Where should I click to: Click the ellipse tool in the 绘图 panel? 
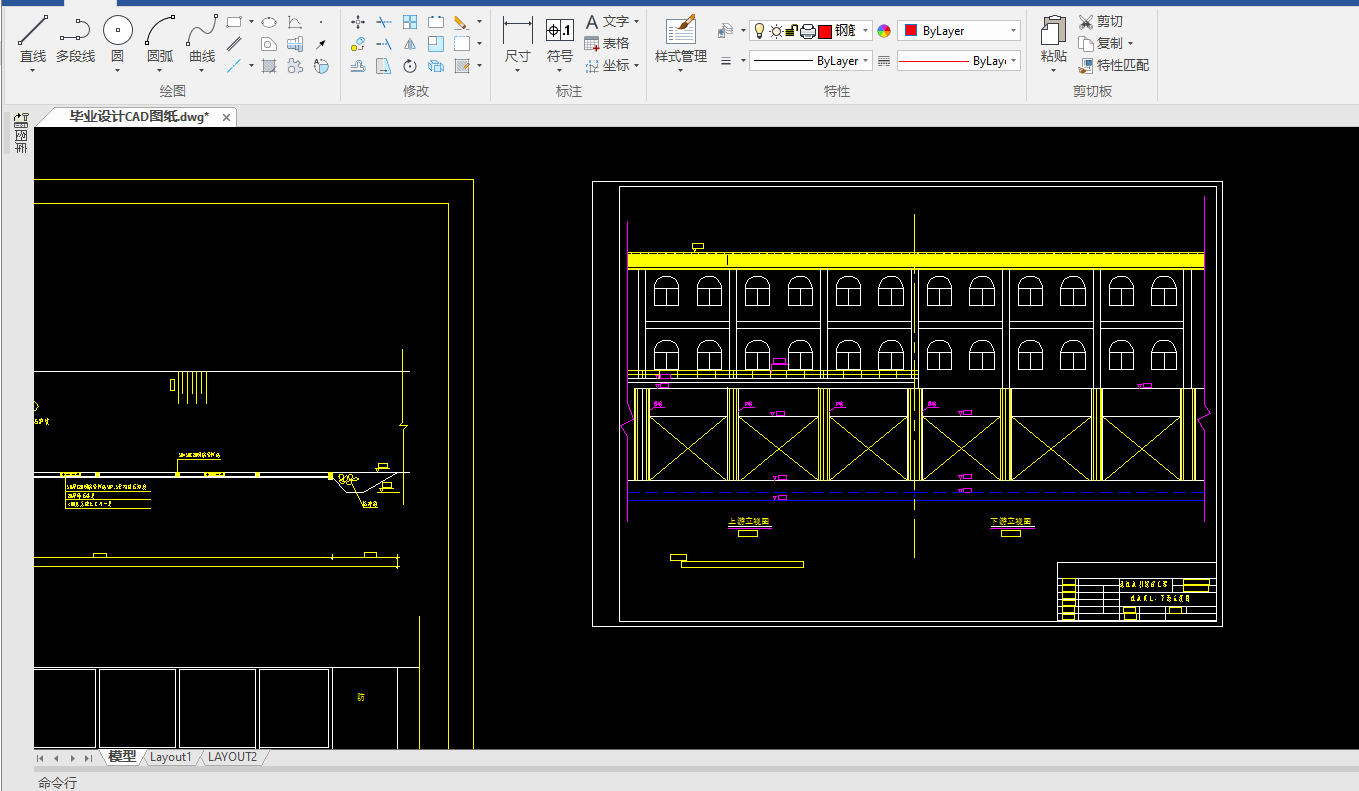coord(269,21)
